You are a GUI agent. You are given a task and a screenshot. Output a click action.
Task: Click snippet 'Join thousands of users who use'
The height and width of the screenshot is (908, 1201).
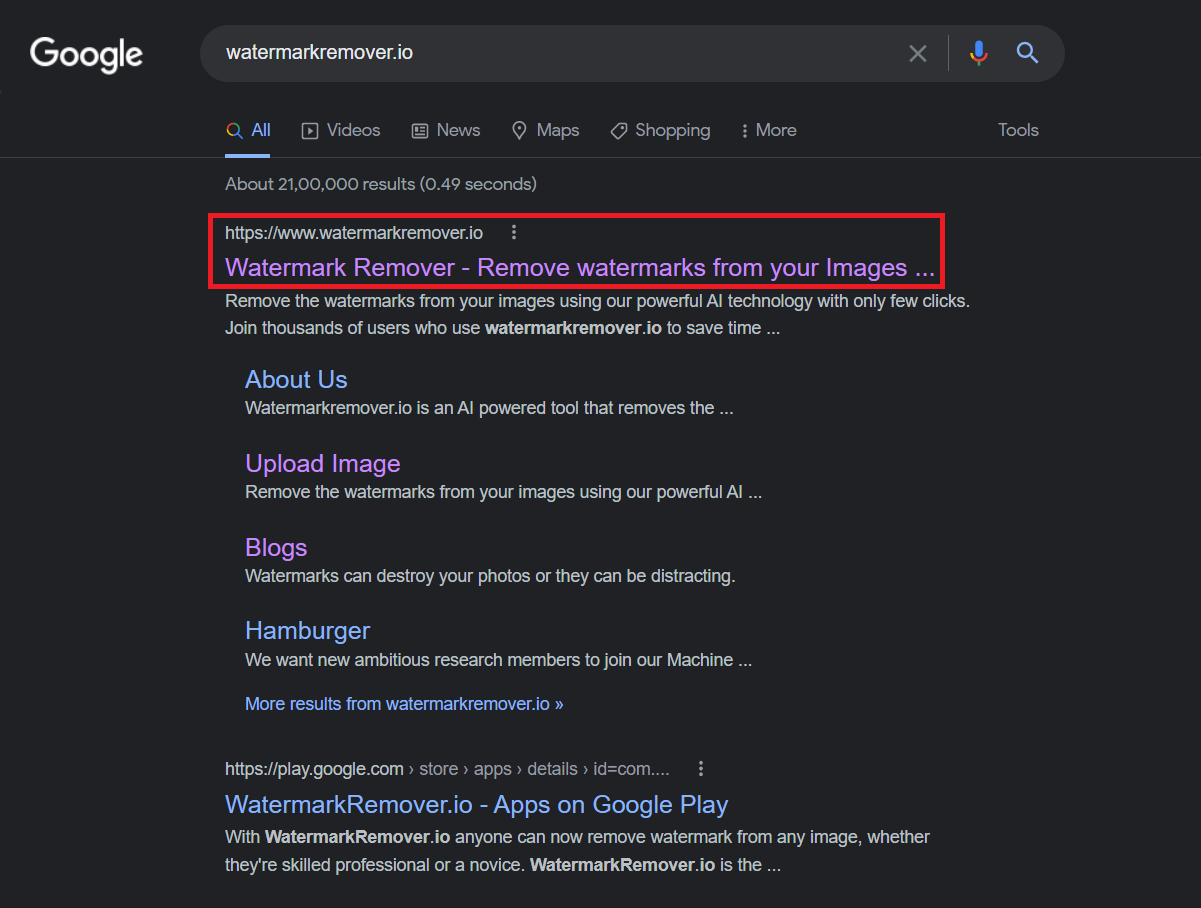point(502,328)
